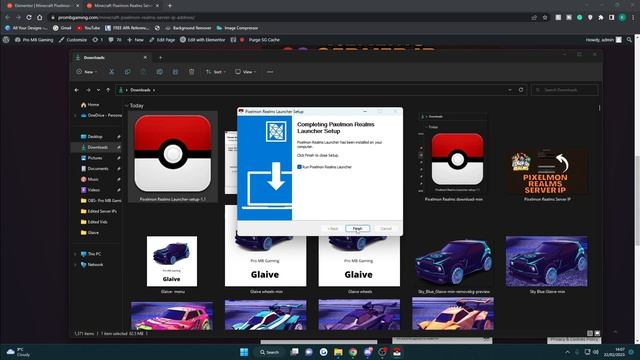The image size is (640, 360).
Task: Click the Downloads Explorer tab
Action: click(x=110, y=58)
